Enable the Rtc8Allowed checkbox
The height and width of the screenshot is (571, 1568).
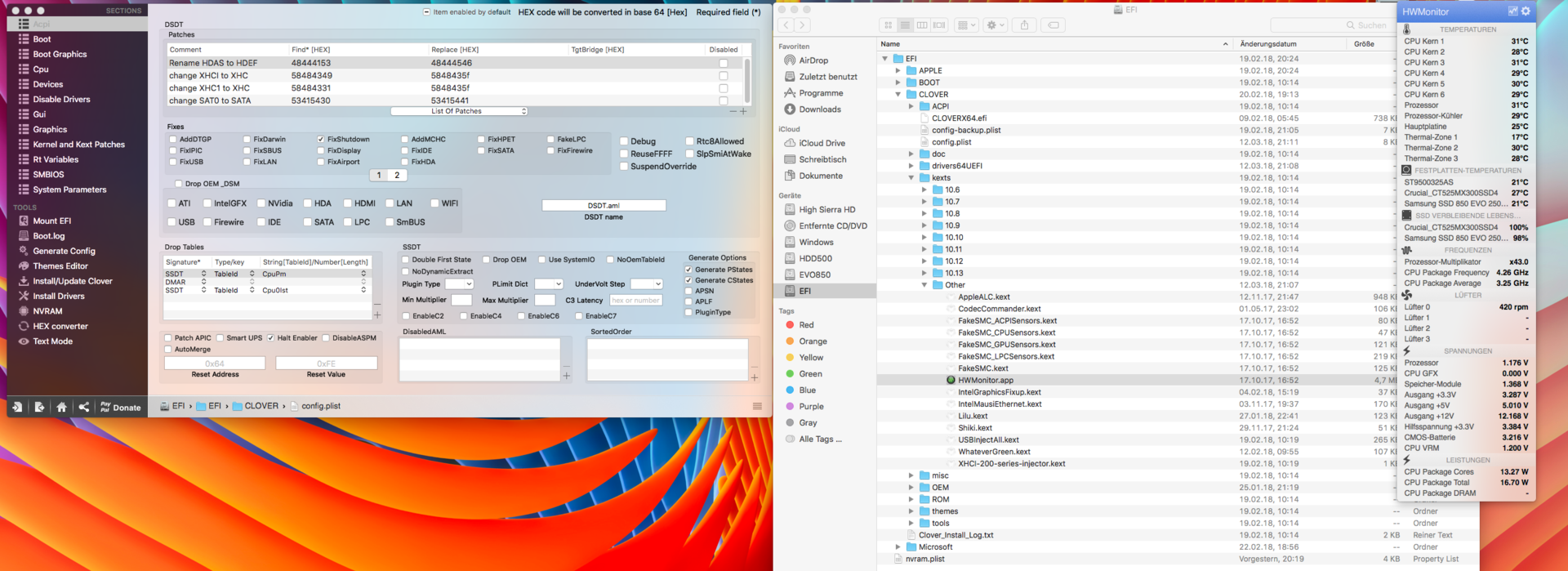click(690, 141)
